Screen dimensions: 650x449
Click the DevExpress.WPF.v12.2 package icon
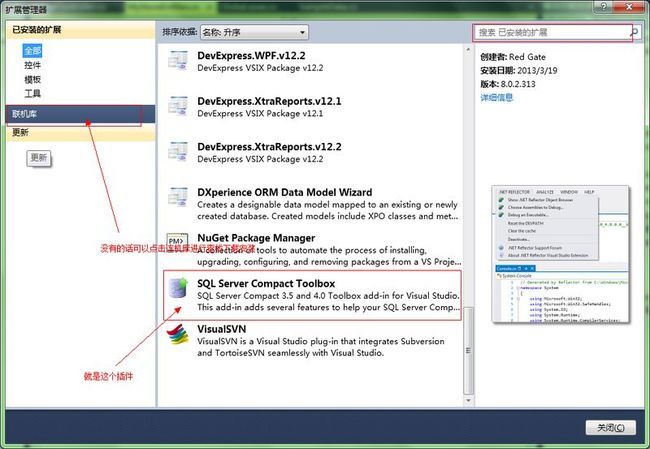coord(178,61)
